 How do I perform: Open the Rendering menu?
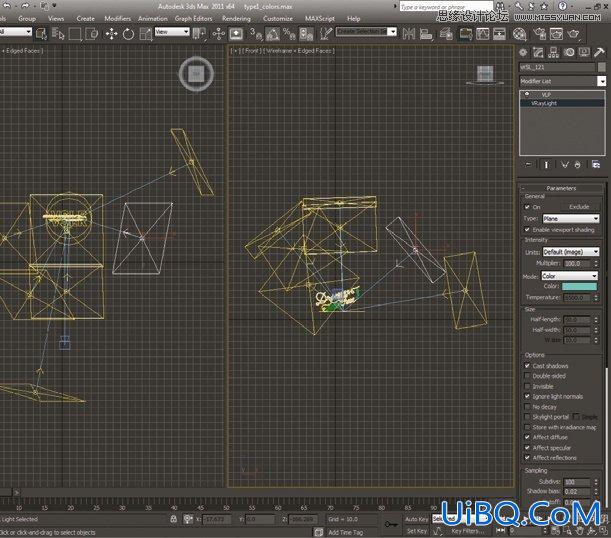coord(237,18)
